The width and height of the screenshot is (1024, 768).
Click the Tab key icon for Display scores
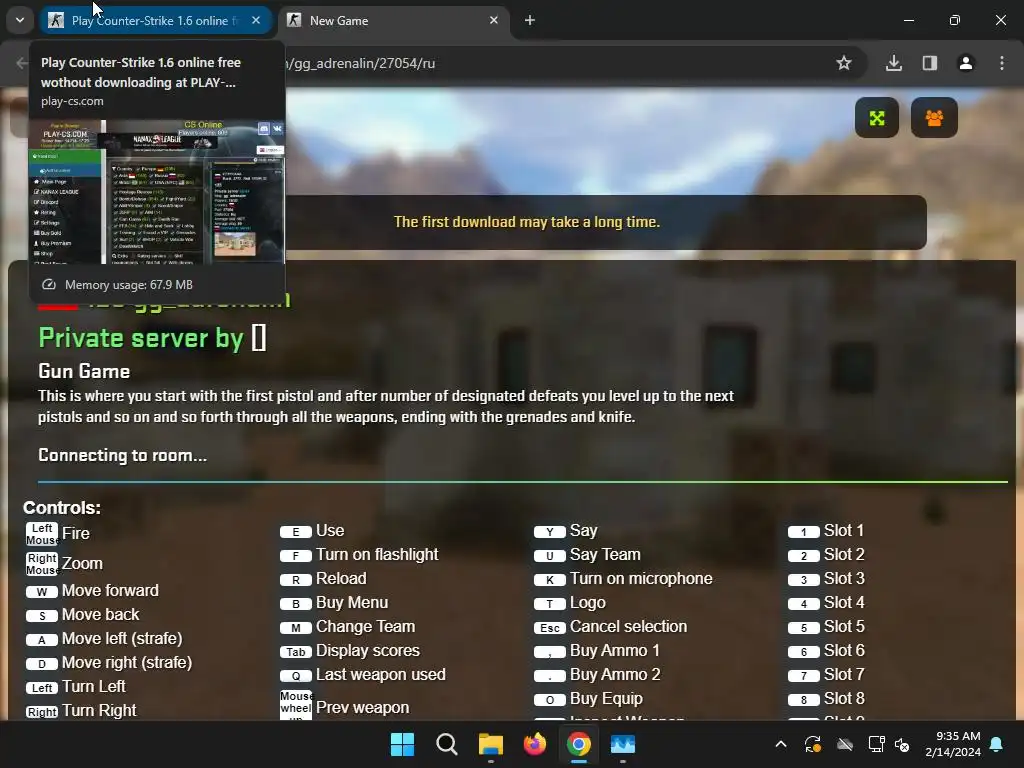pyautogui.click(x=296, y=652)
